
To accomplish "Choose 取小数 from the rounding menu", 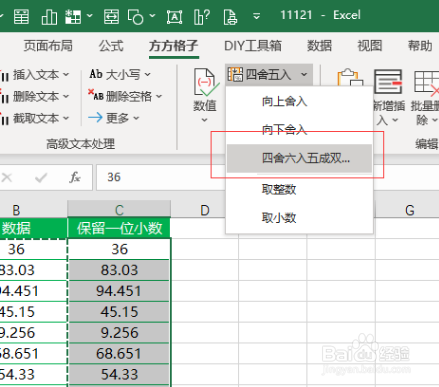I will tap(299, 218).
